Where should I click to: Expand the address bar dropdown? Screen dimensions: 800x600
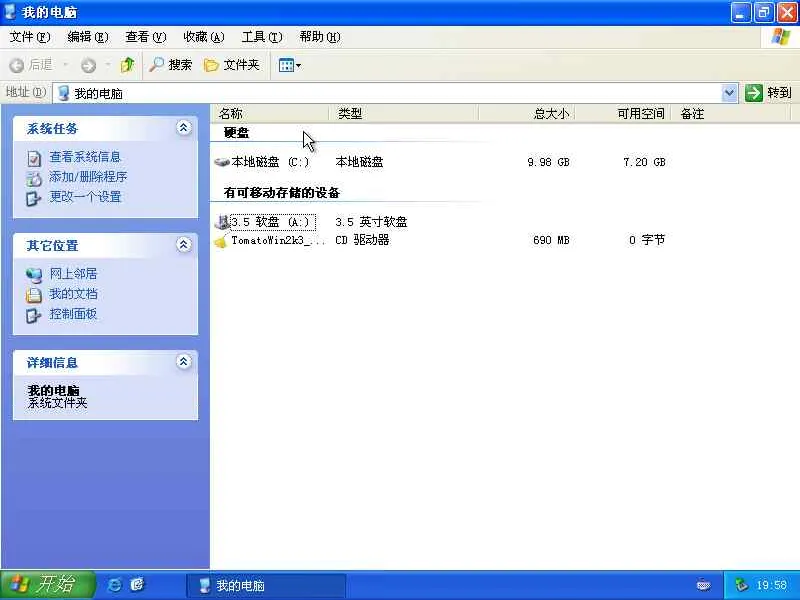pyautogui.click(x=730, y=93)
